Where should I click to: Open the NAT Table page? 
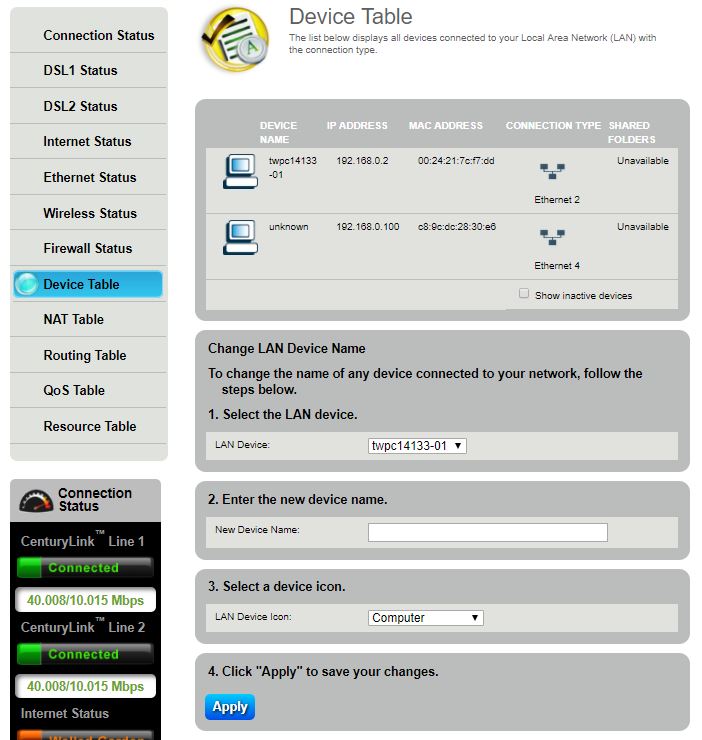(x=73, y=320)
